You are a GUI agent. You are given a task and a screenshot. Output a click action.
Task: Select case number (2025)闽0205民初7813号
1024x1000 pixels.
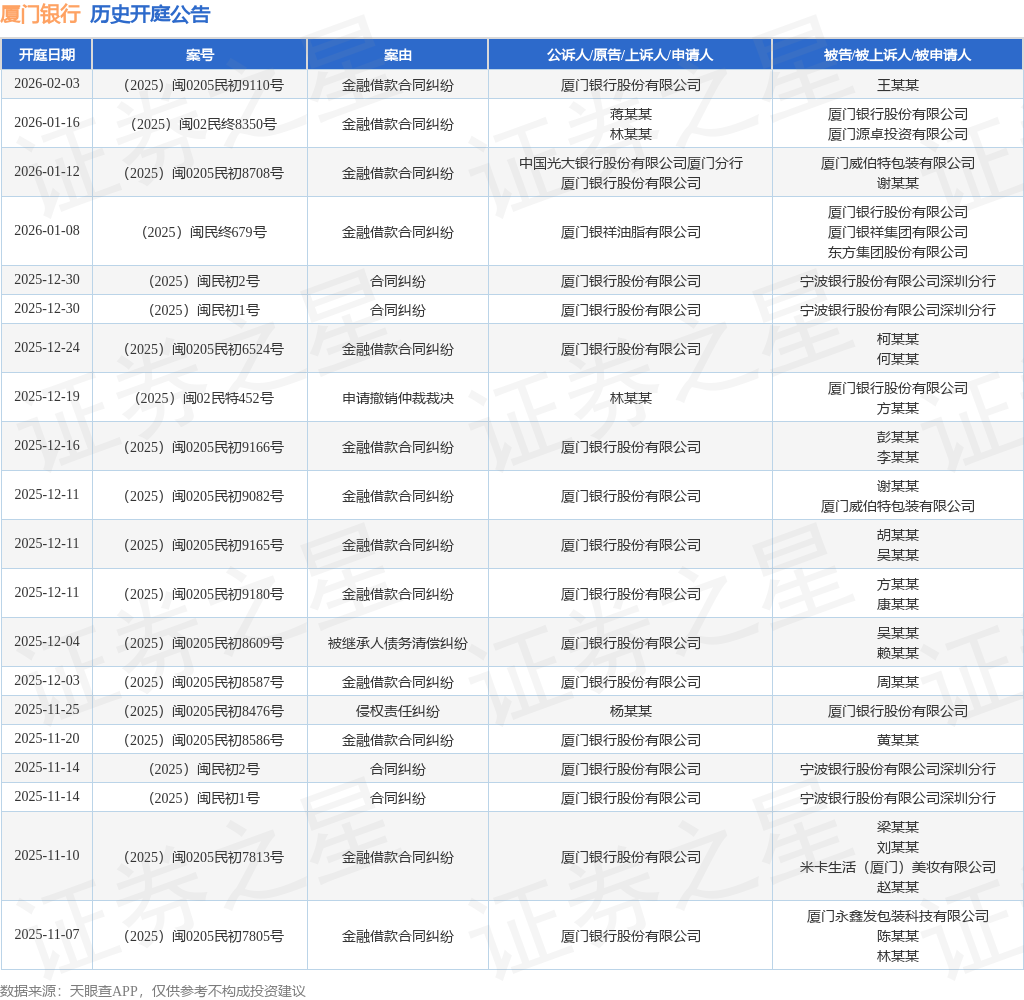point(204,857)
